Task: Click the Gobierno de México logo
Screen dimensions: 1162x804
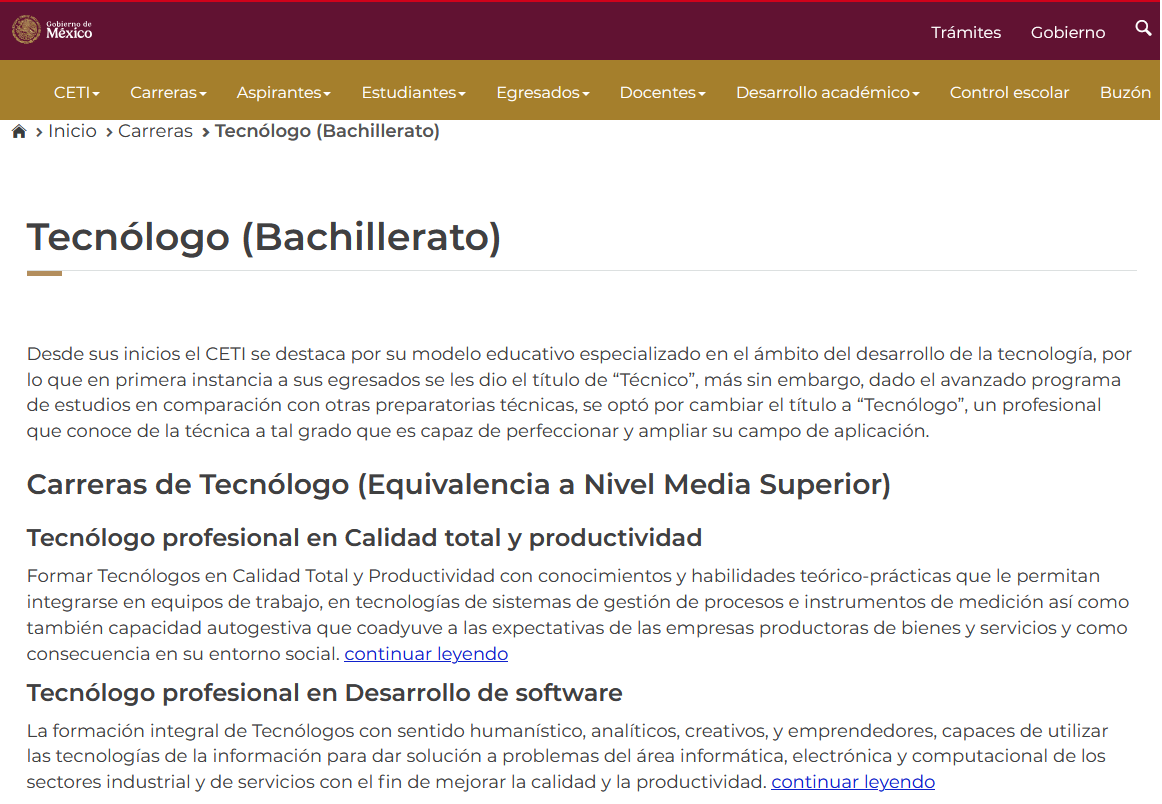Action: (x=53, y=30)
